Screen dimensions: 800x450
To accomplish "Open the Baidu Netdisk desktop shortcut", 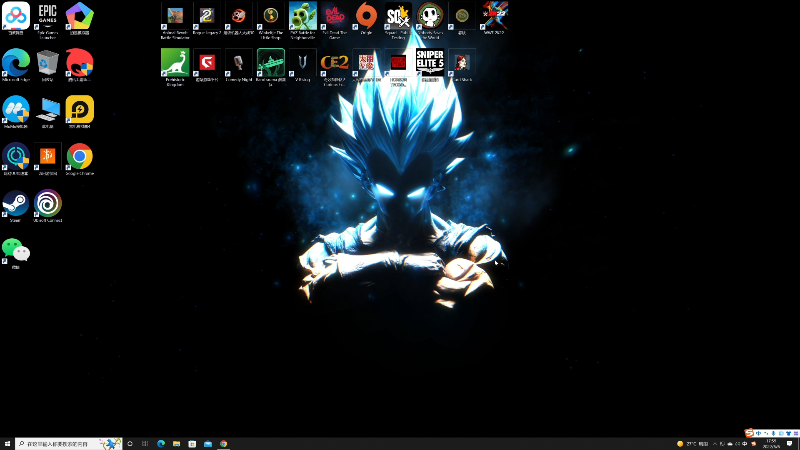I will click(16, 19).
